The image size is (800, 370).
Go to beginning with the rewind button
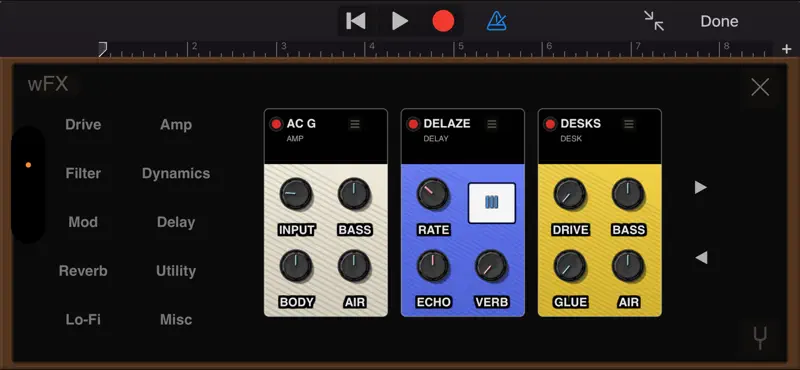click(356, 21)
